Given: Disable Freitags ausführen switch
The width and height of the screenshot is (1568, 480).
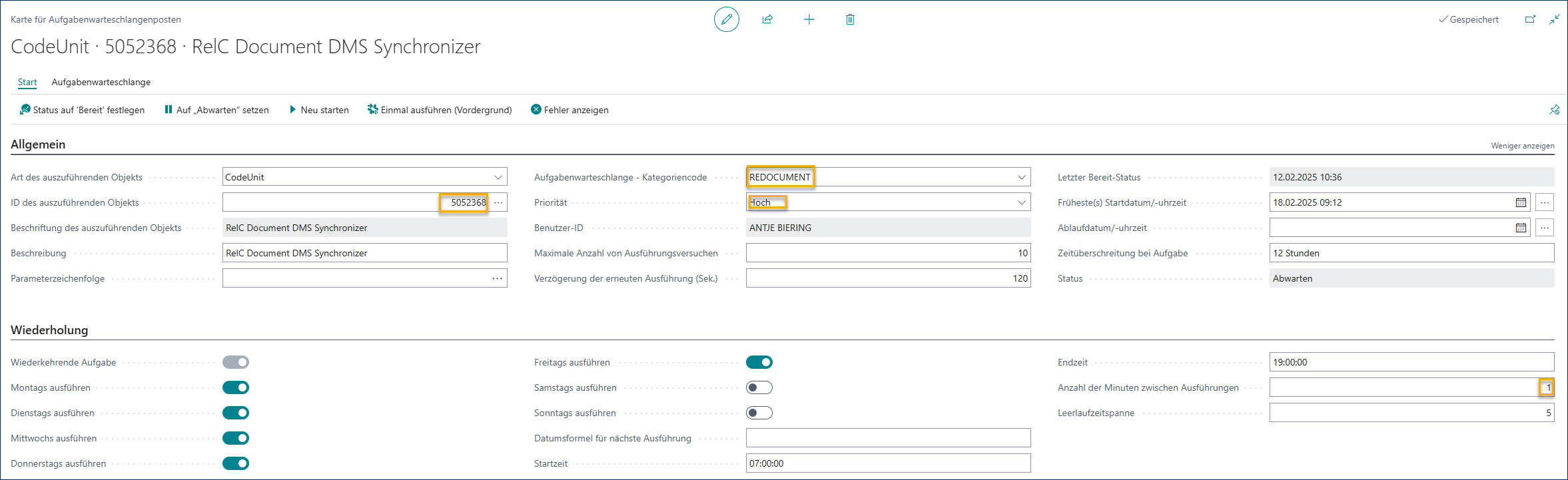Looking at the screenshot, I should click(x=759, y=362).
